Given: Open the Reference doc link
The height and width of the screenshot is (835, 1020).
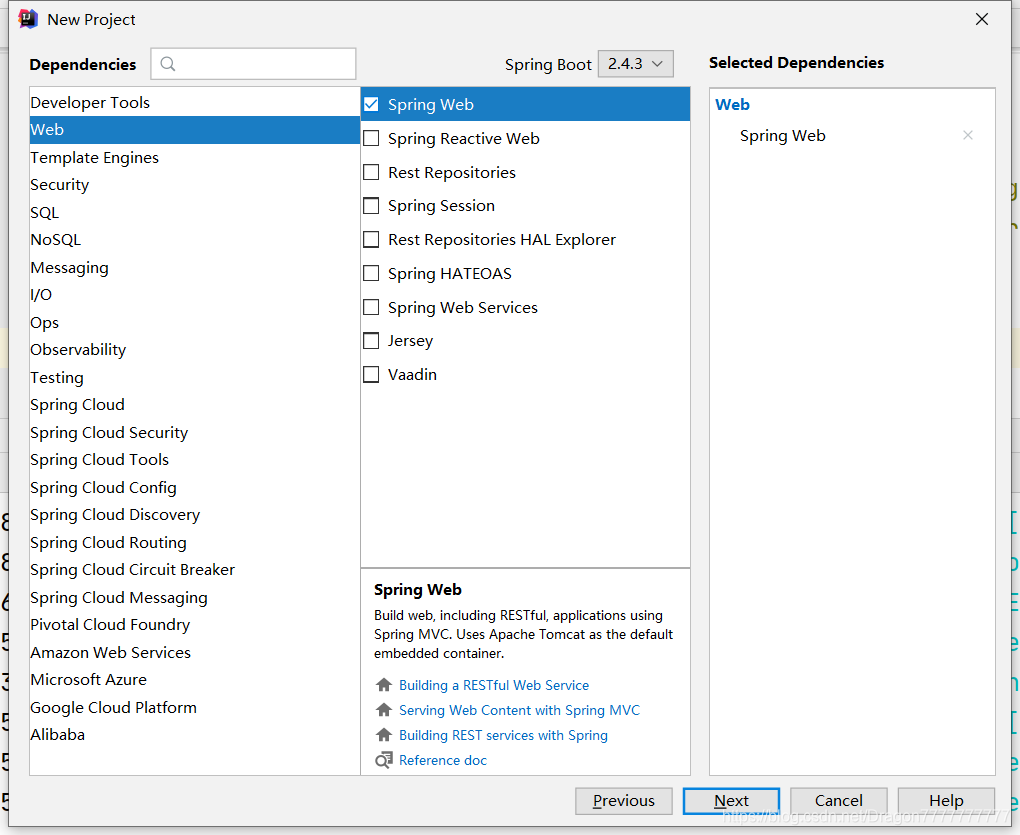Looking at the screenshot, I should point(442,760).
